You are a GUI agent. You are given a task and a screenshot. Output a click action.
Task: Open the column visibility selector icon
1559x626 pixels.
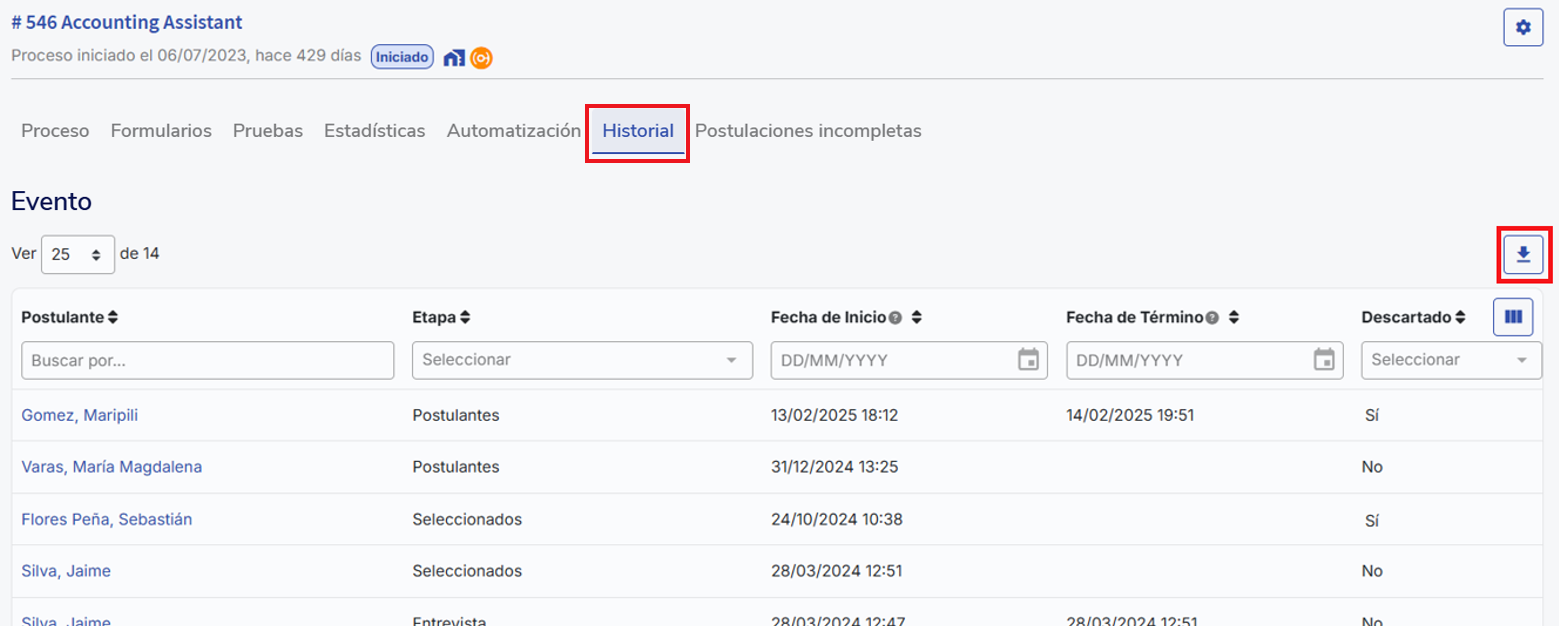coord(1513,317)
